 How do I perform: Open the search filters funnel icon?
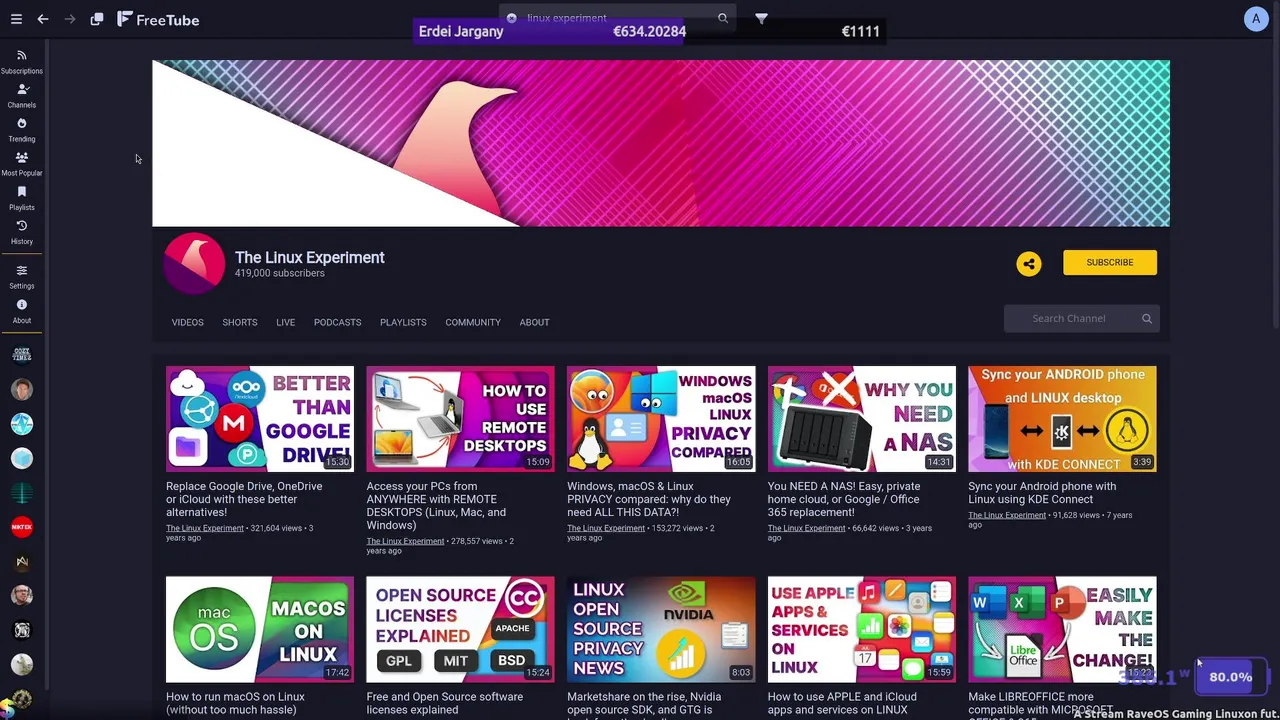pos(761,18)
